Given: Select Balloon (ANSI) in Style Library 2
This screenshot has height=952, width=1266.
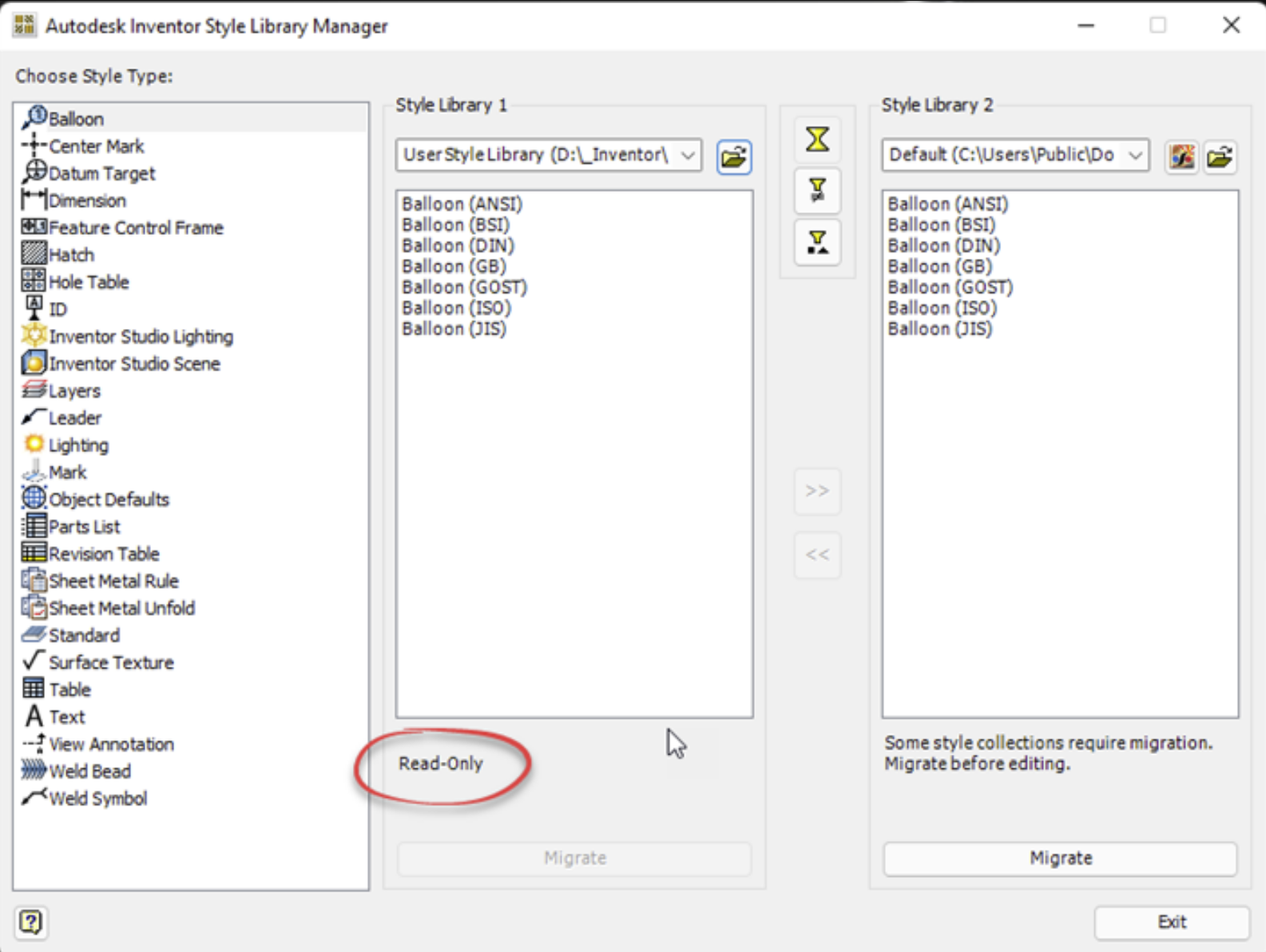Looking at the screenshot, I should point(948,204).
